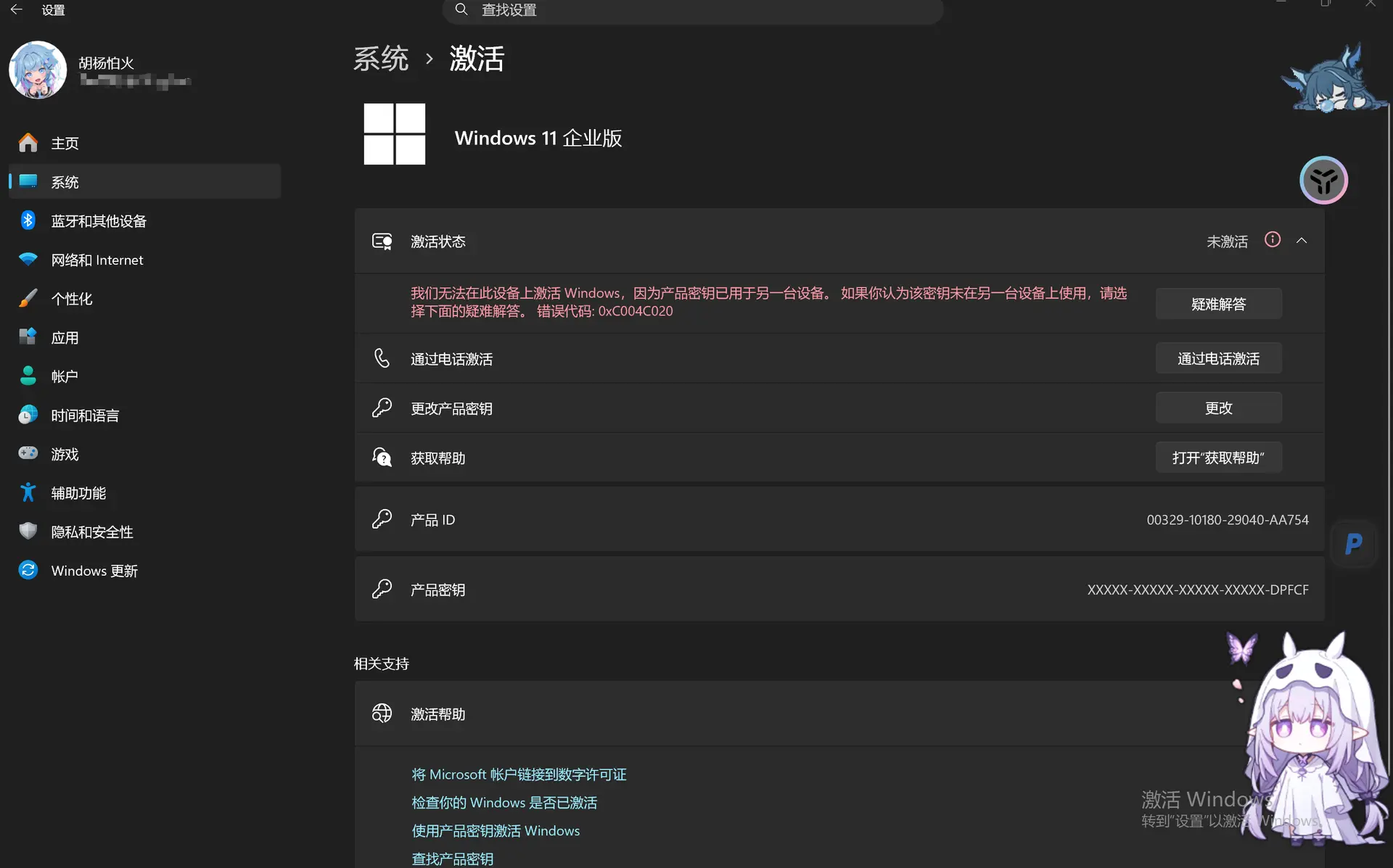Click product key value ending DPFCF
This screenshot has width=1393, height=868.
point(1198,590)
